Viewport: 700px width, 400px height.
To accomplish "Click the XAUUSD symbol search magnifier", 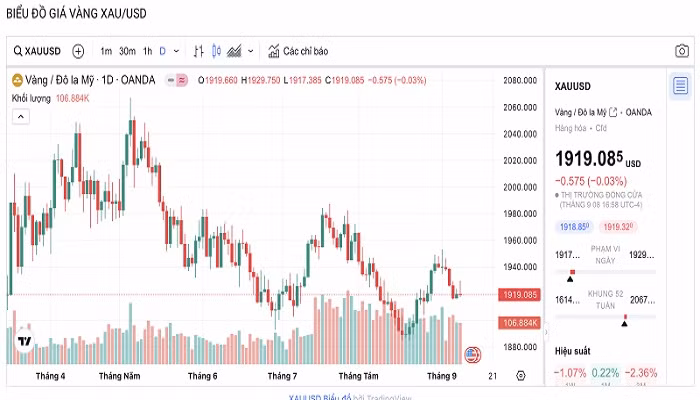I will [x=18, y=51].
